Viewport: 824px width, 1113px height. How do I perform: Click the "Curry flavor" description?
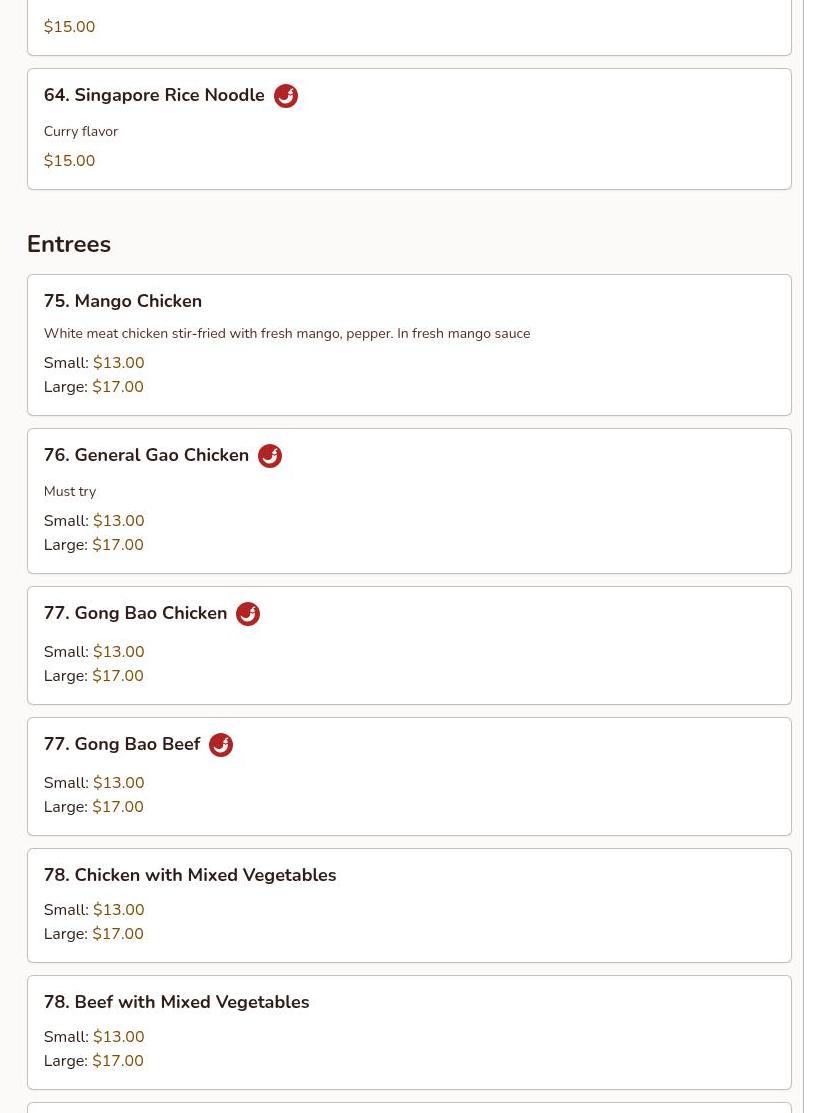click(x=81, y=131)
